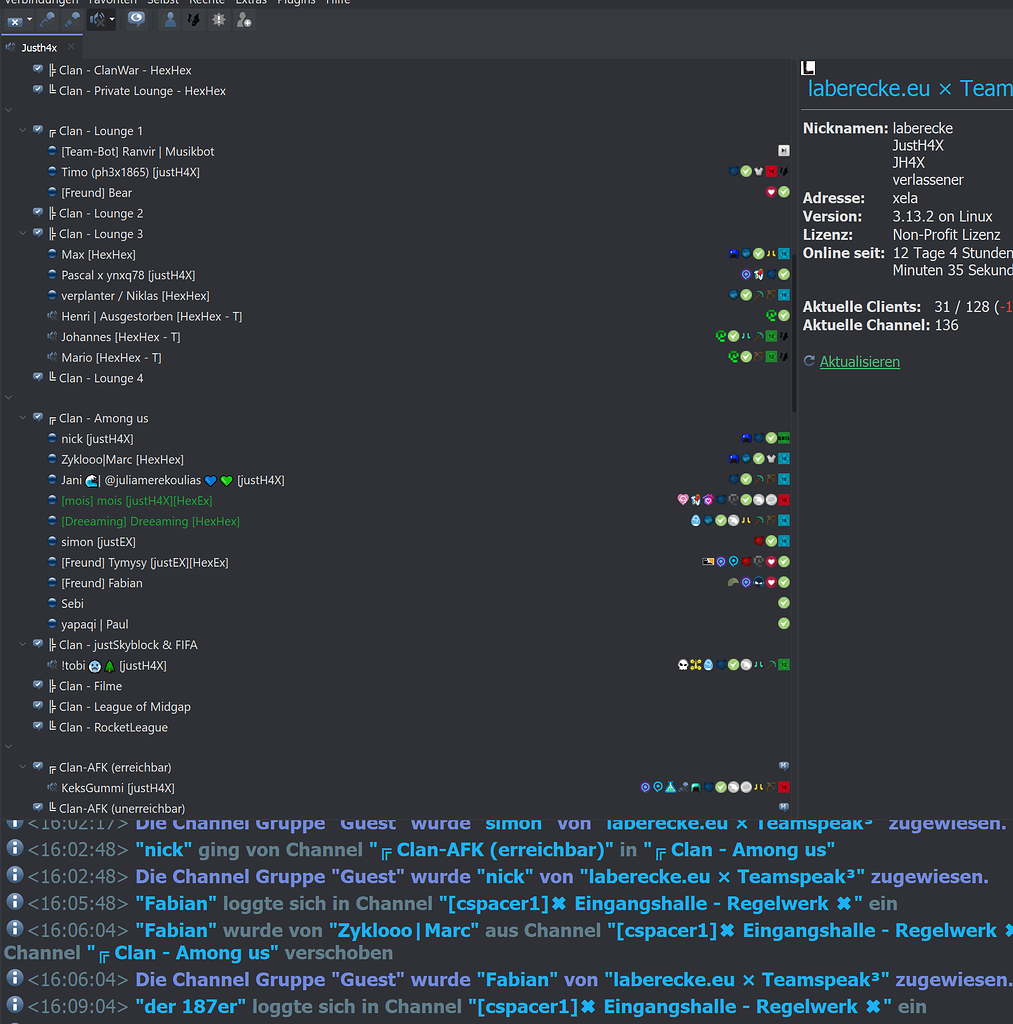Open the dropdown arrow beside the speaker mute button

click(111, 19)
